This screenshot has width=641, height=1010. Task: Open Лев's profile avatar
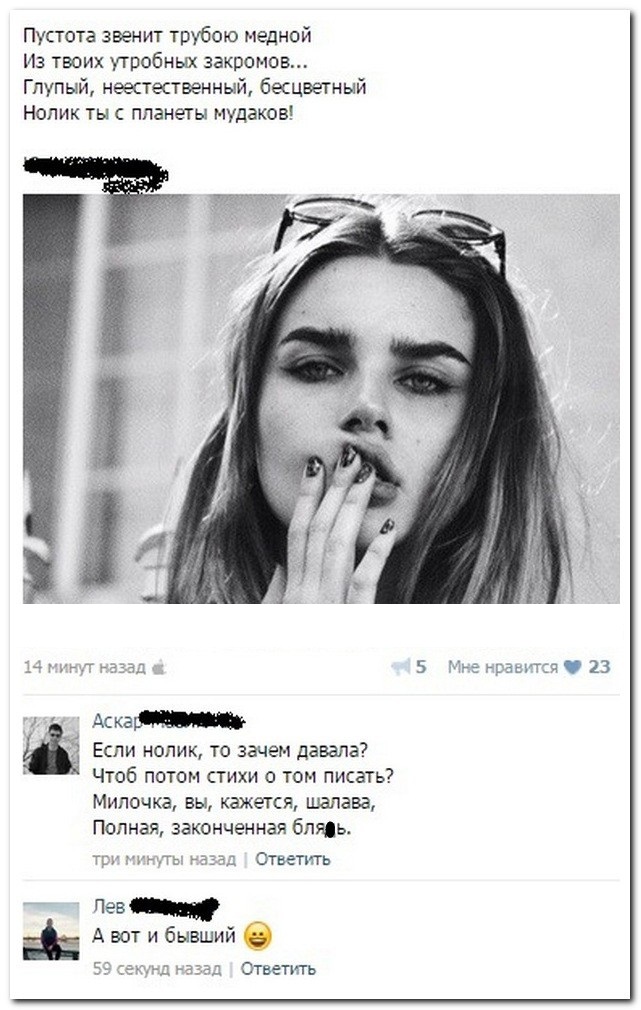[51, 931]
